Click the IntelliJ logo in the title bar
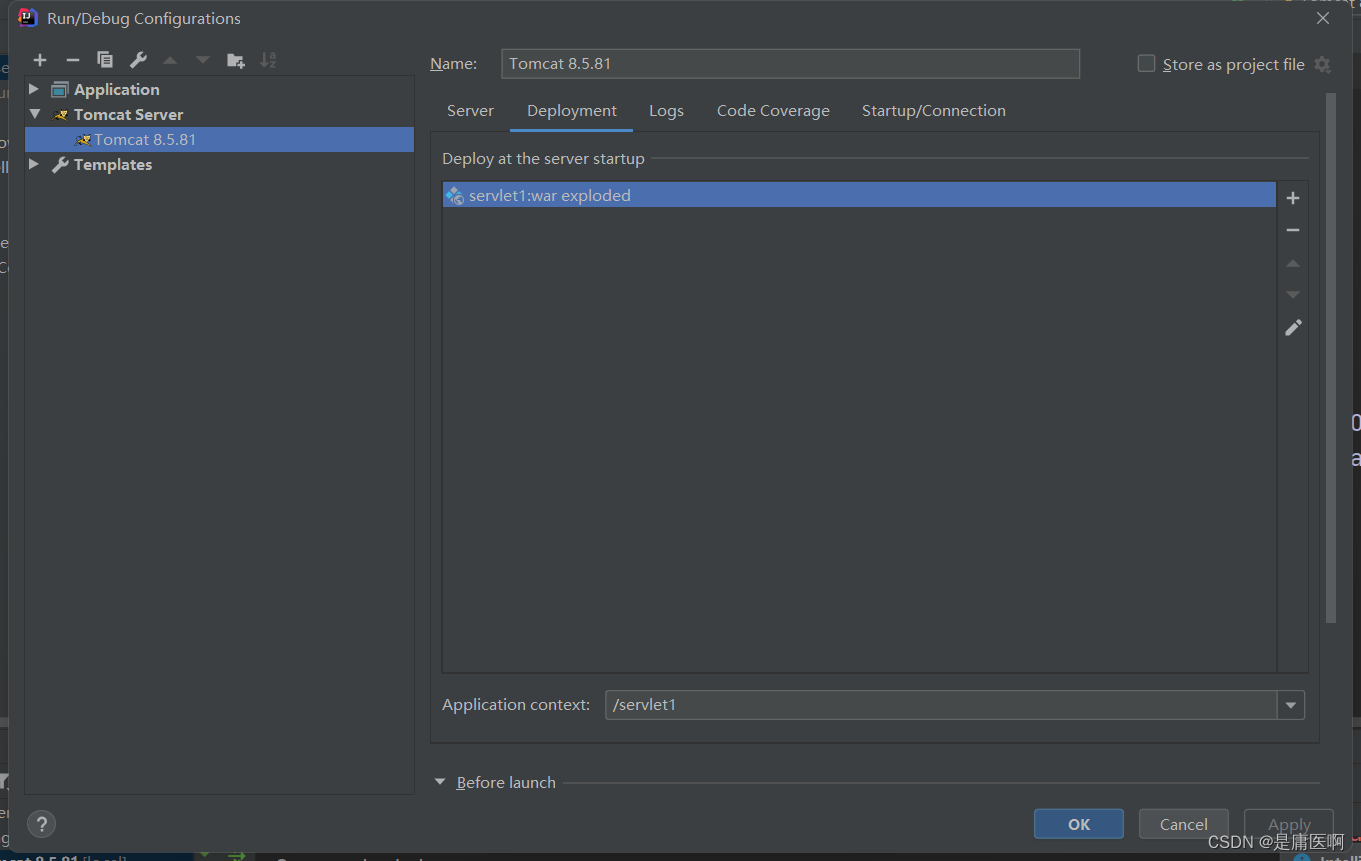 click(x=28, y=18)
